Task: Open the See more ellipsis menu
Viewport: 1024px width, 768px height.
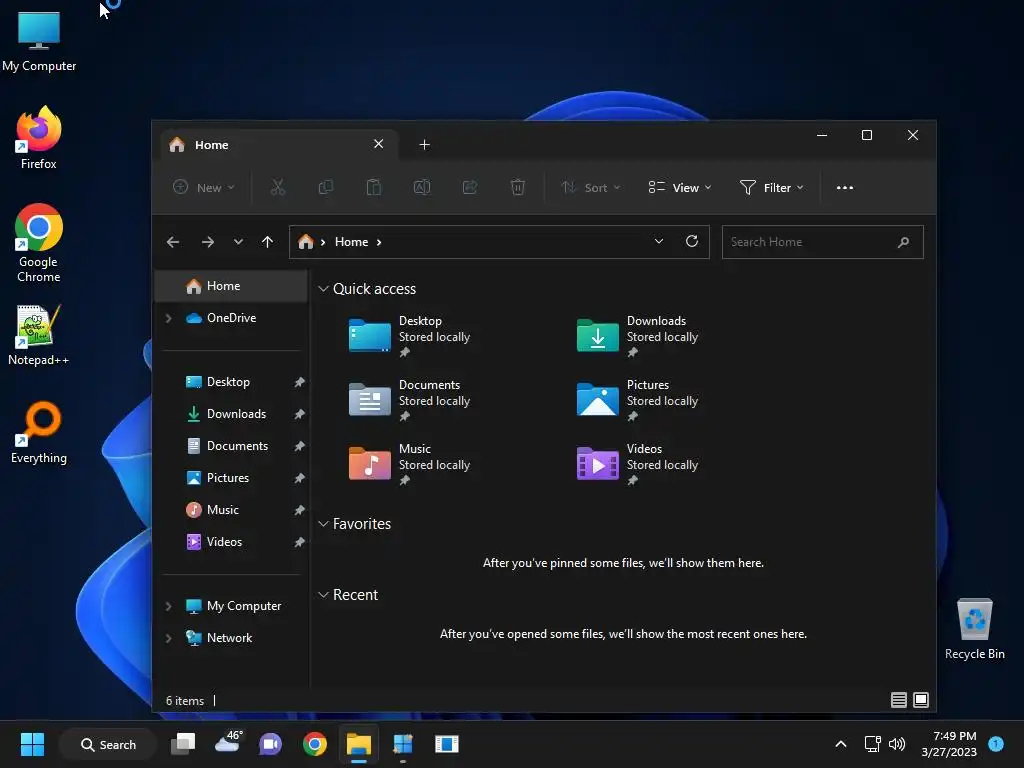Action: coord(844,187)
